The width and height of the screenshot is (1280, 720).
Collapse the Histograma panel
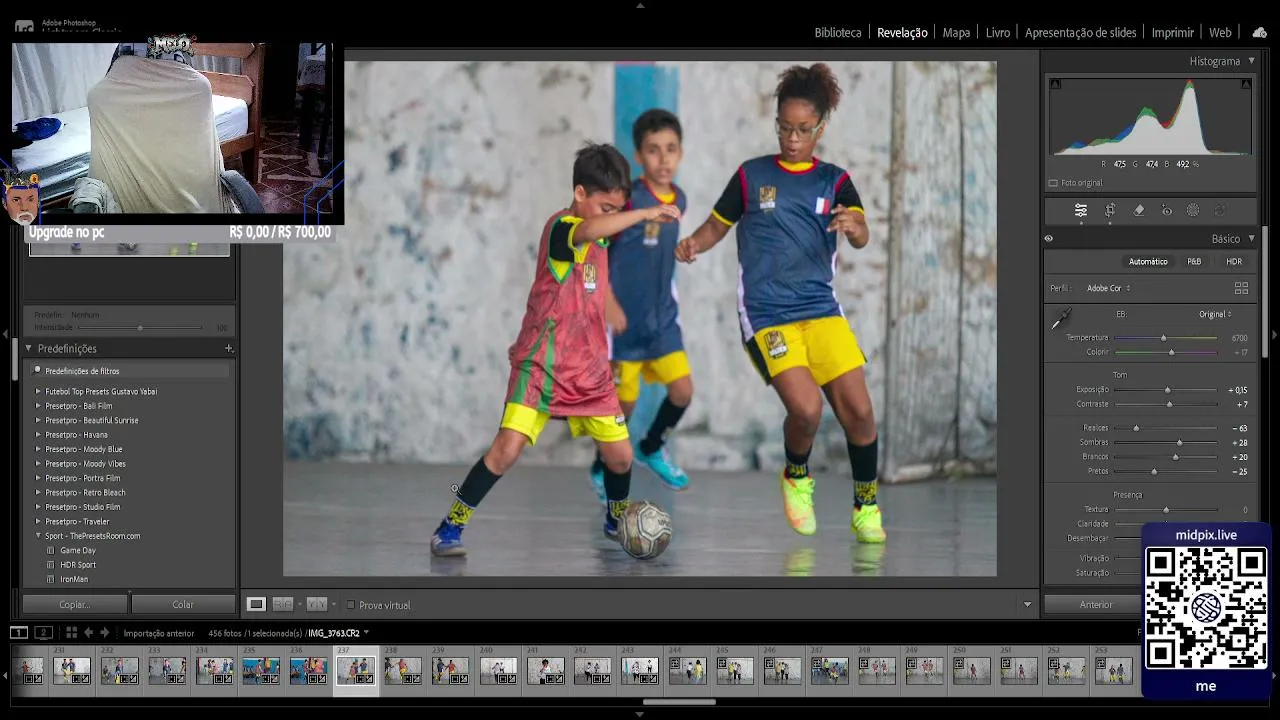pos(1251,61)
